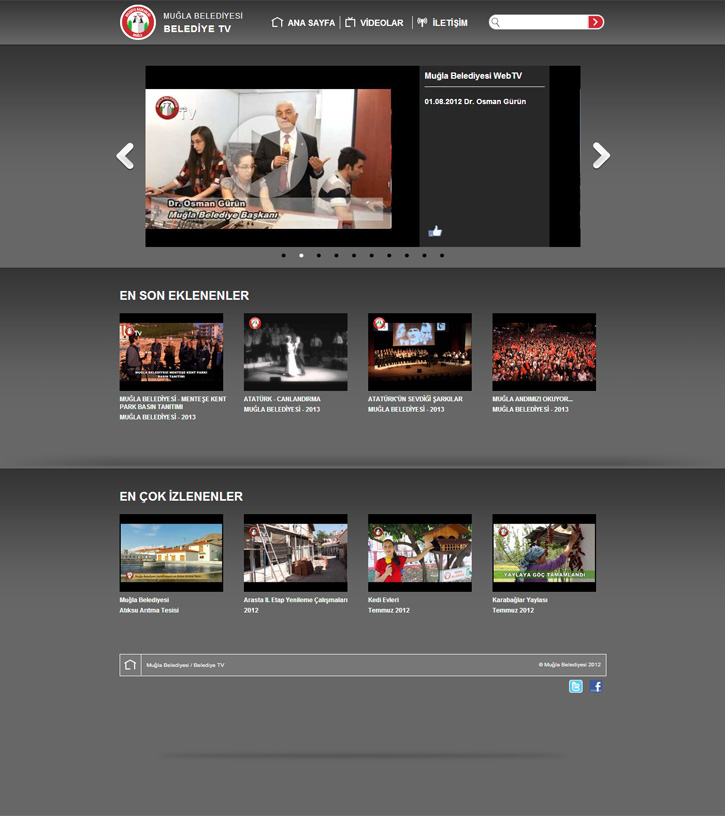Click the red search submit arrow
Viewport: 725px width, 816px height.
[595, 22]
